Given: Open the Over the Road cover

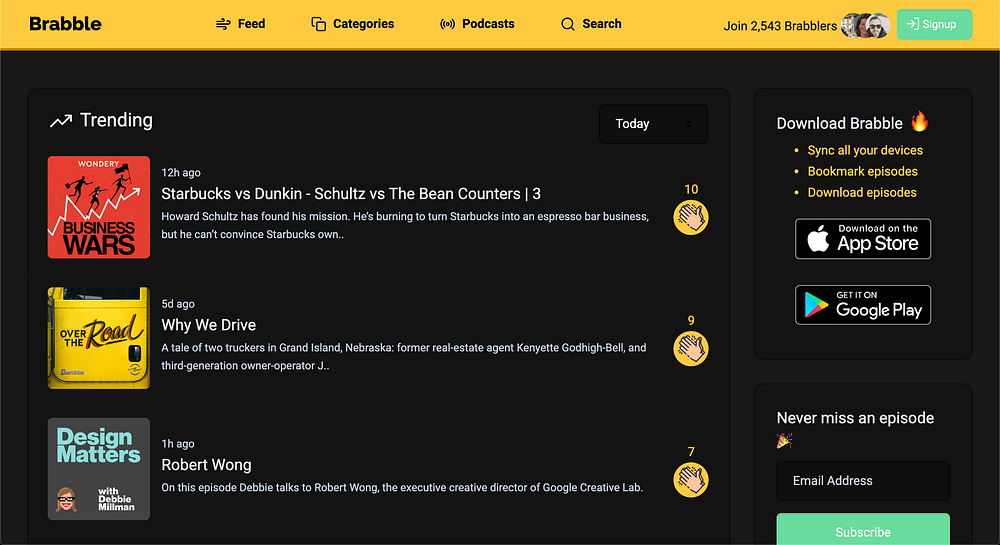Looking at the screenshot, I should [99, 338].
